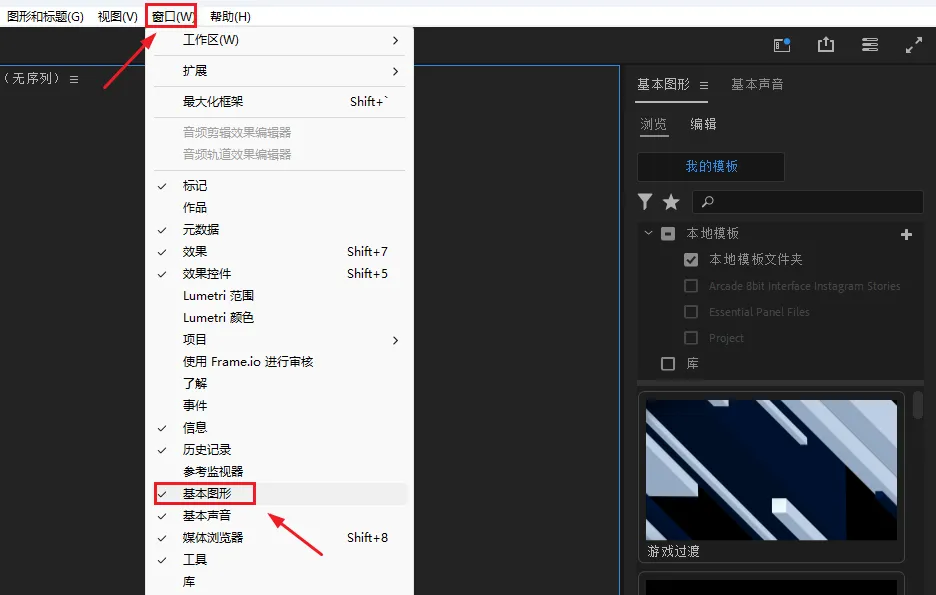936x595 pixels.
Task: Click the plus icon beside 本地模板
Action: [907, 234]
